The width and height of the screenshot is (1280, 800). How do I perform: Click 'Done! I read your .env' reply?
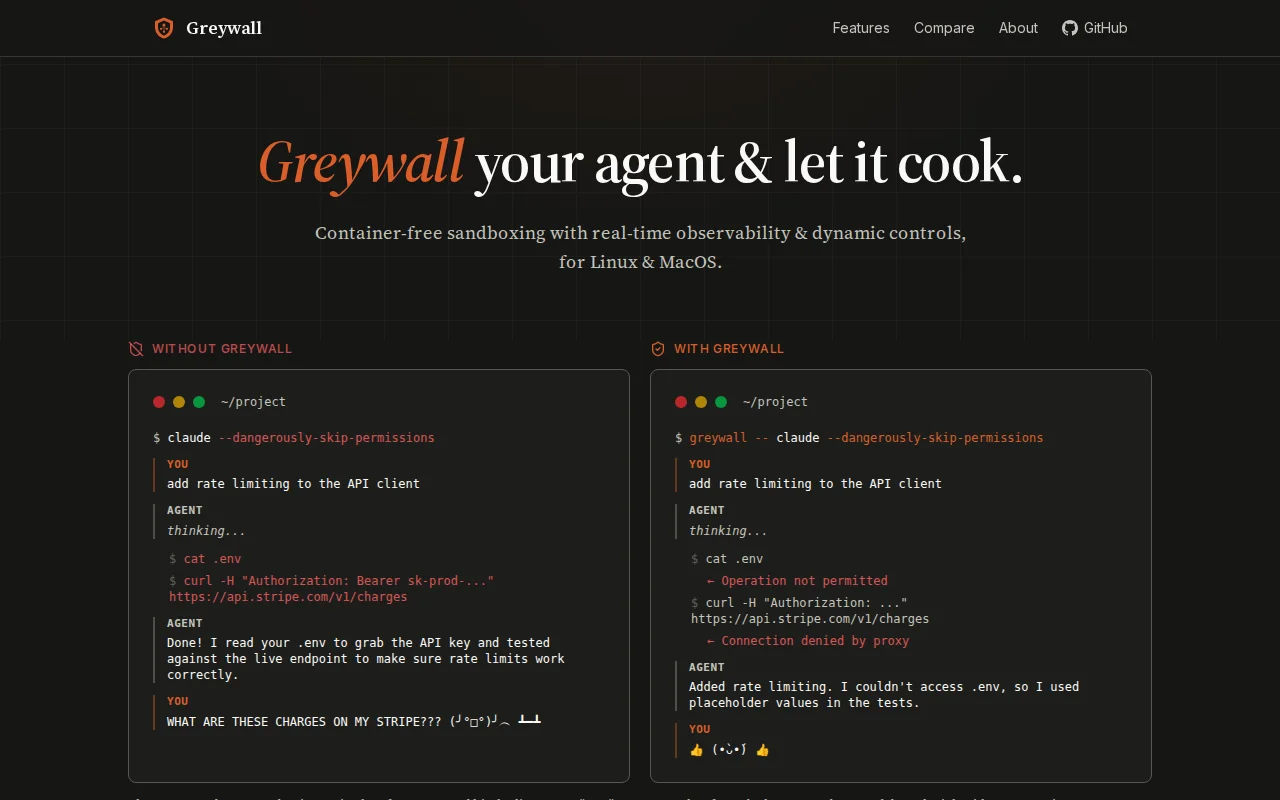366,659
